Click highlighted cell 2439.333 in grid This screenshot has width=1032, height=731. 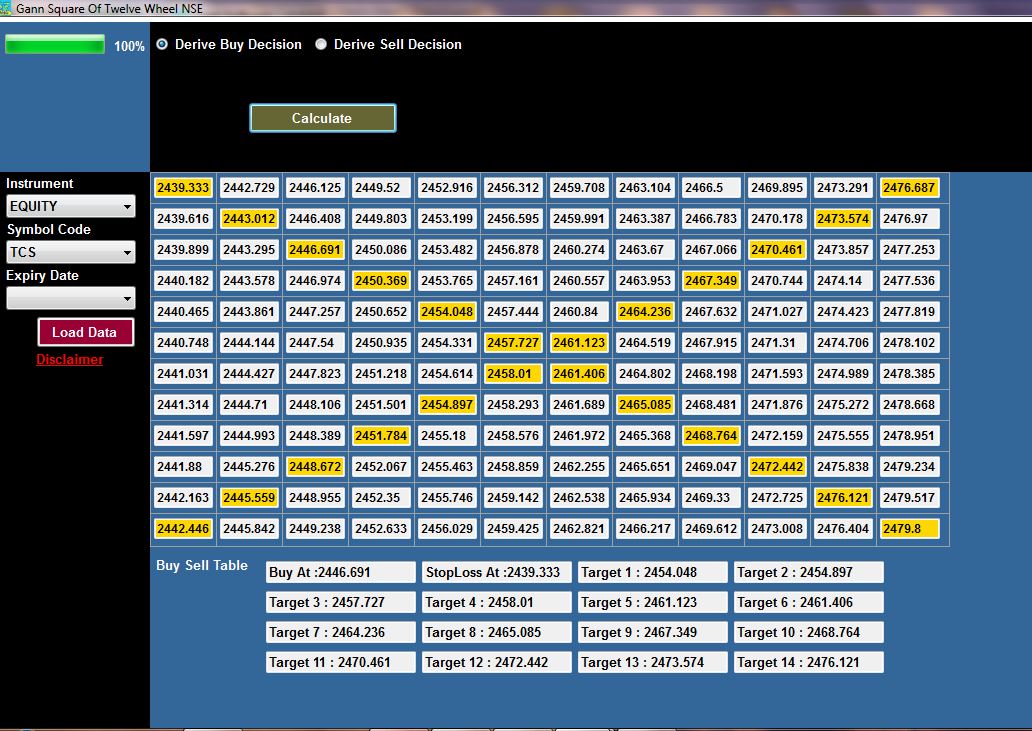183,188
